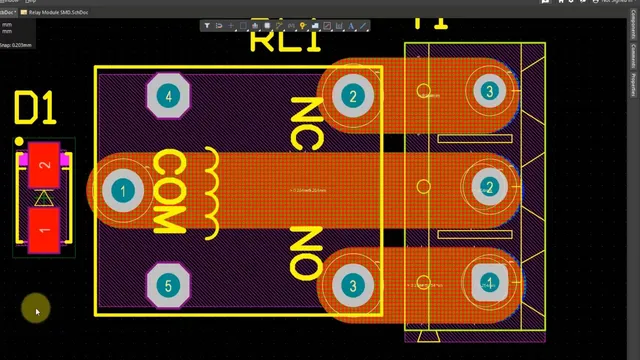
Task: Select the rectangle selection tool
Action: point(243,26)
